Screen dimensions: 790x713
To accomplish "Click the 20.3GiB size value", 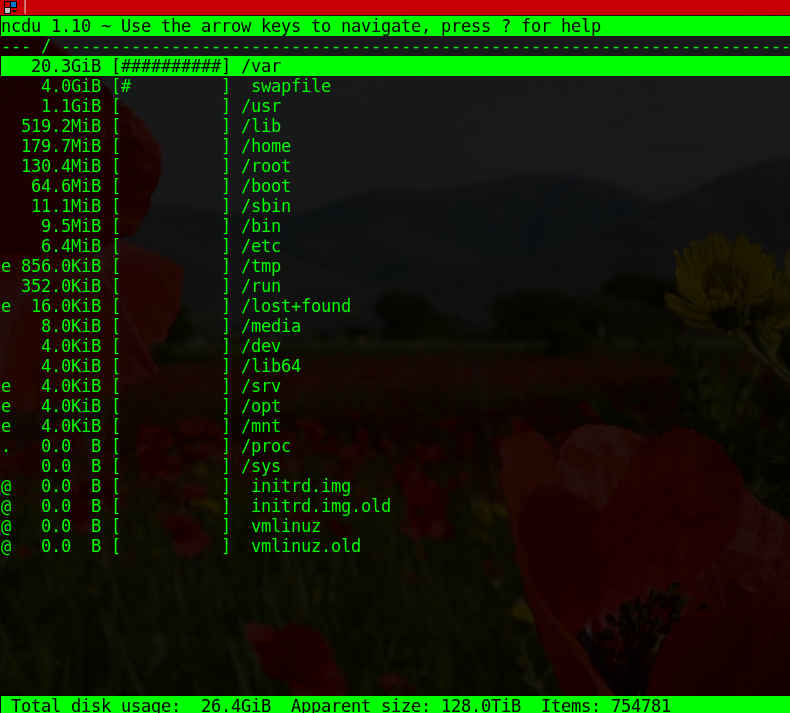I will [66, 66].
